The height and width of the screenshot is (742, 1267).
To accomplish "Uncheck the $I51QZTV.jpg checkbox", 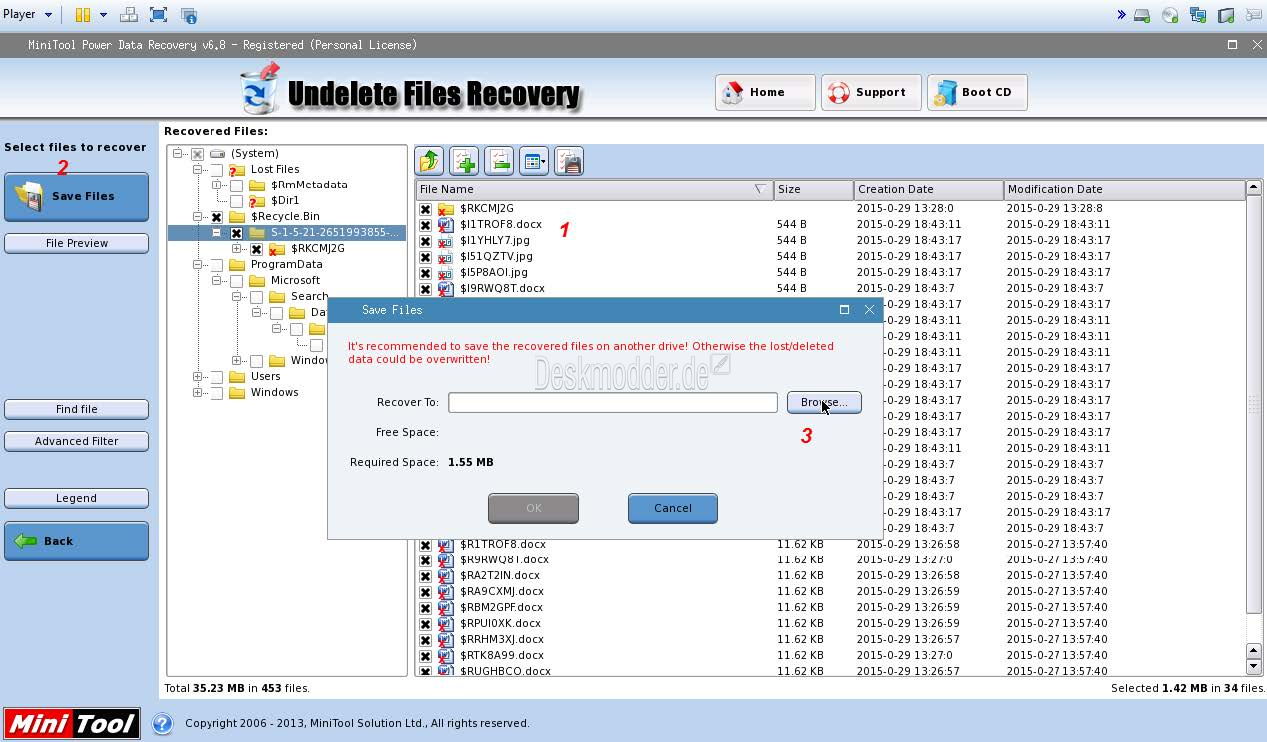I will click(425, 257).
